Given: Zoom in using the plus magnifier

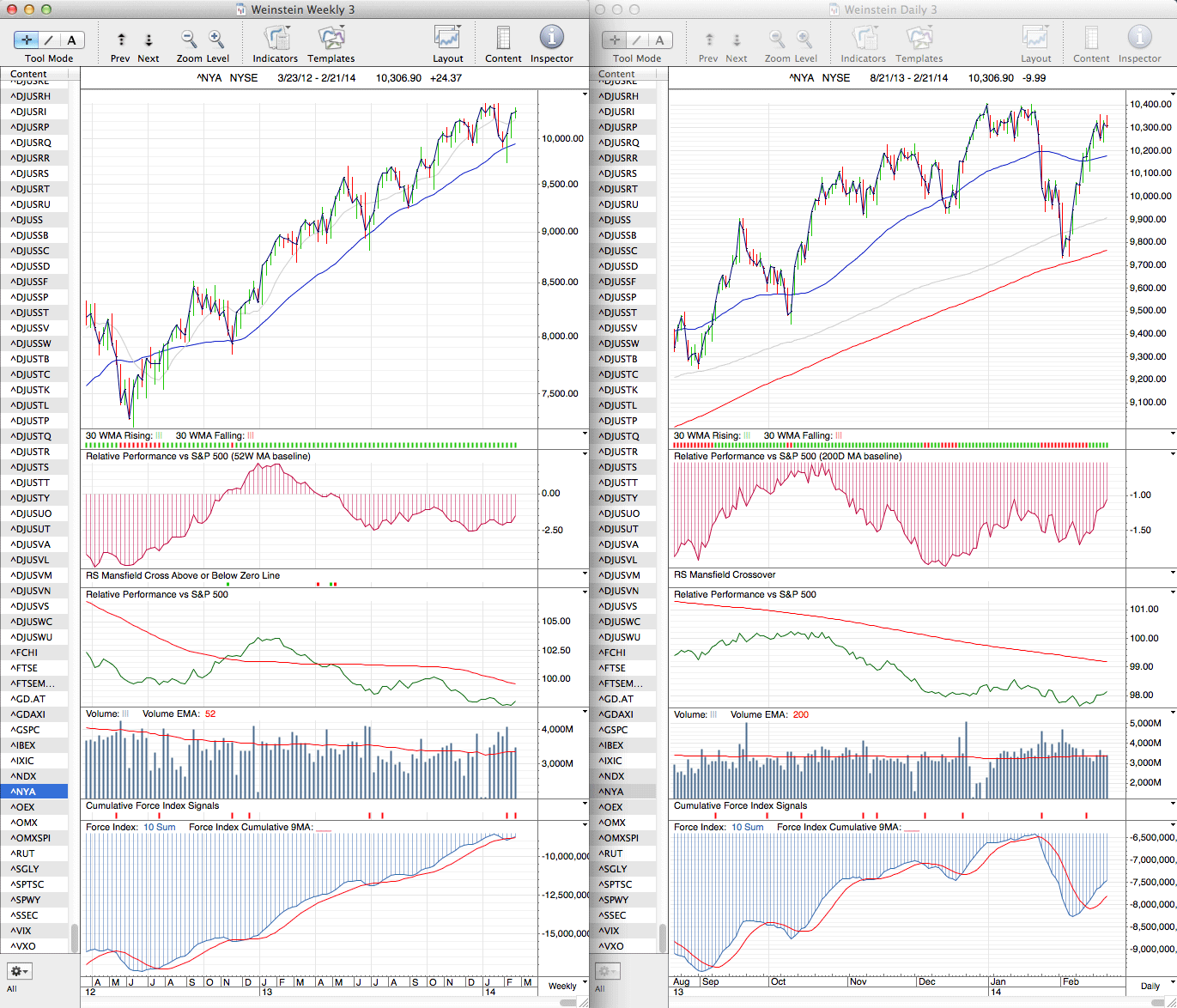Looking at the screenshot, I should coord(216,39).
